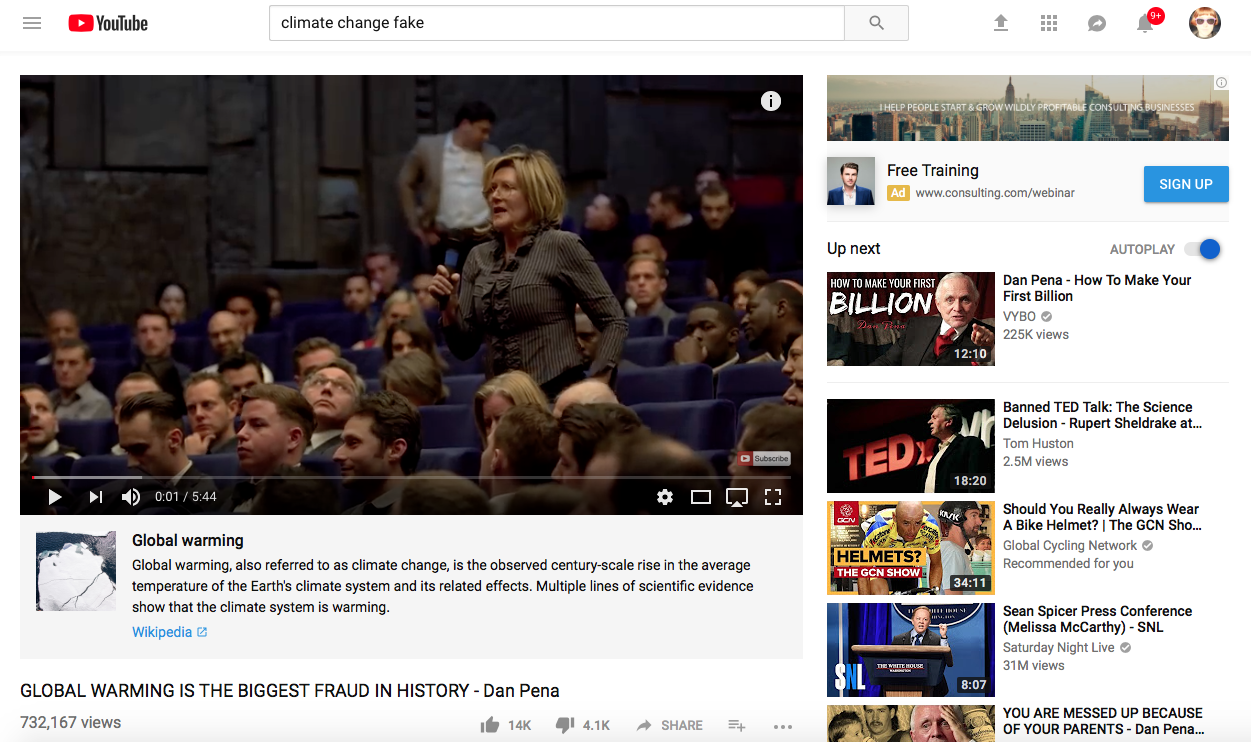Enter full screen mode

(x=772, y=497)
